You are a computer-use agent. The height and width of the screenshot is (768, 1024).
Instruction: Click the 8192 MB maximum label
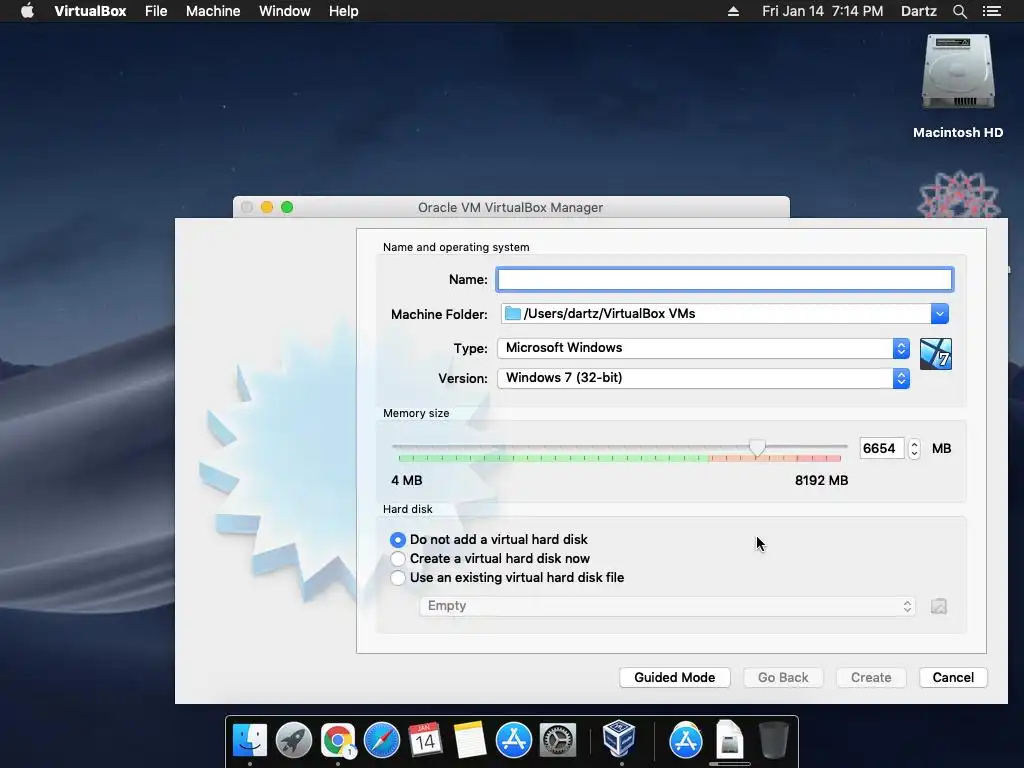point(821,481)
